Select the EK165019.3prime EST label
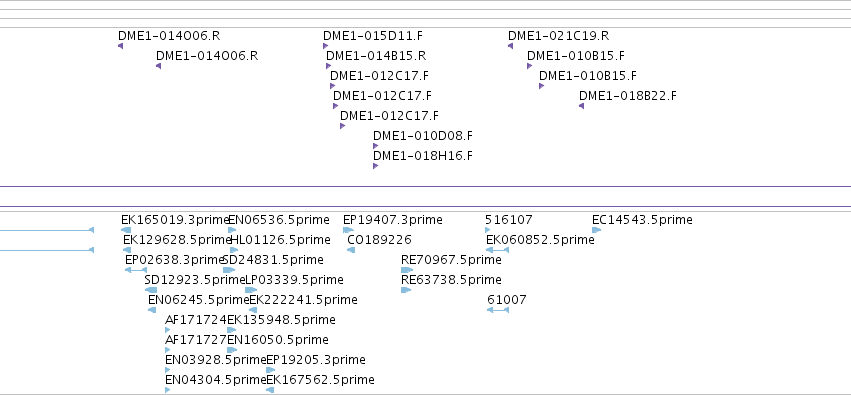The image size is (851, 395). tap(176, 220)
